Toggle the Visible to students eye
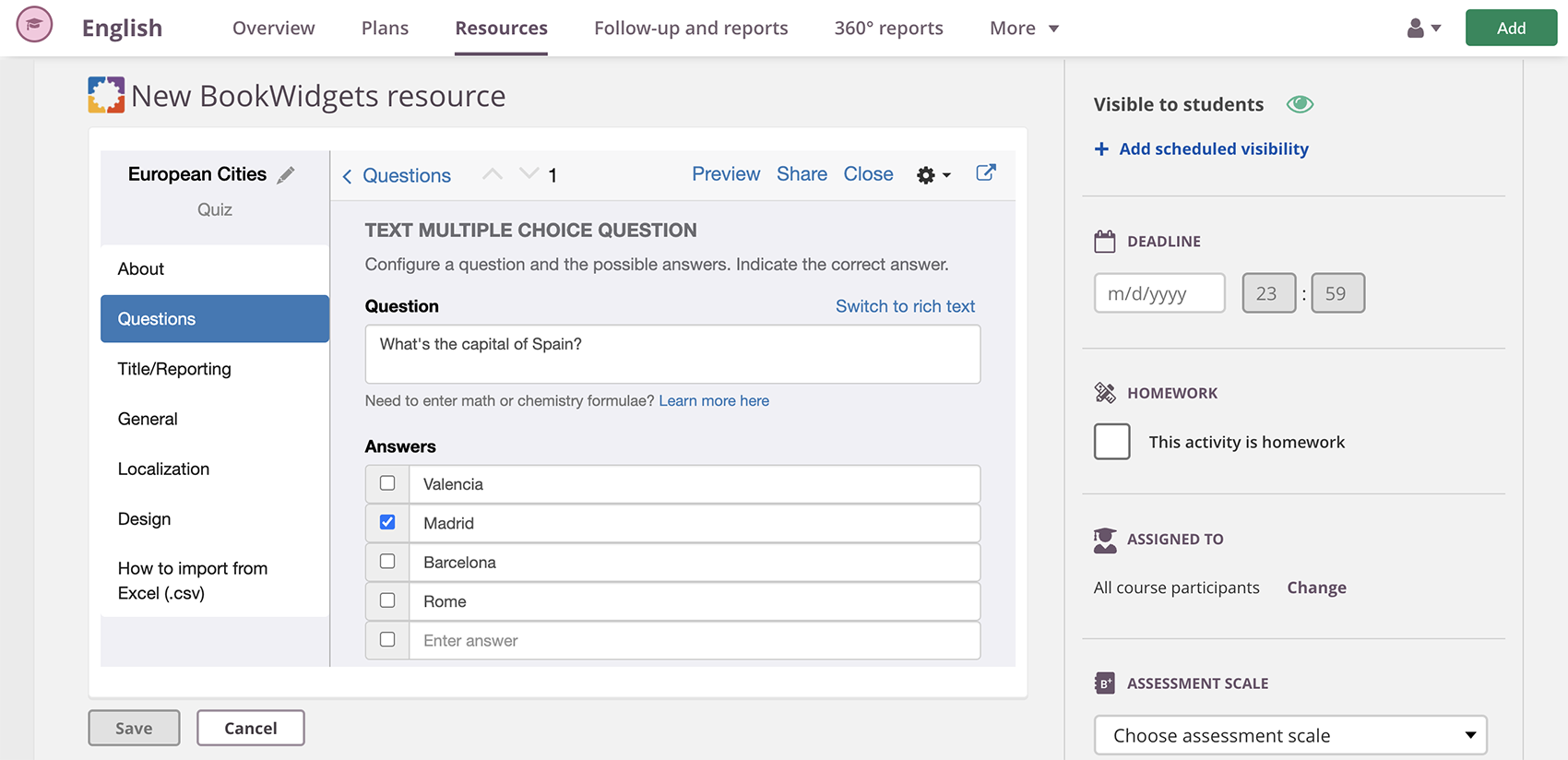The width and height of the screenshot is (1568, 760). [1300, 104]
